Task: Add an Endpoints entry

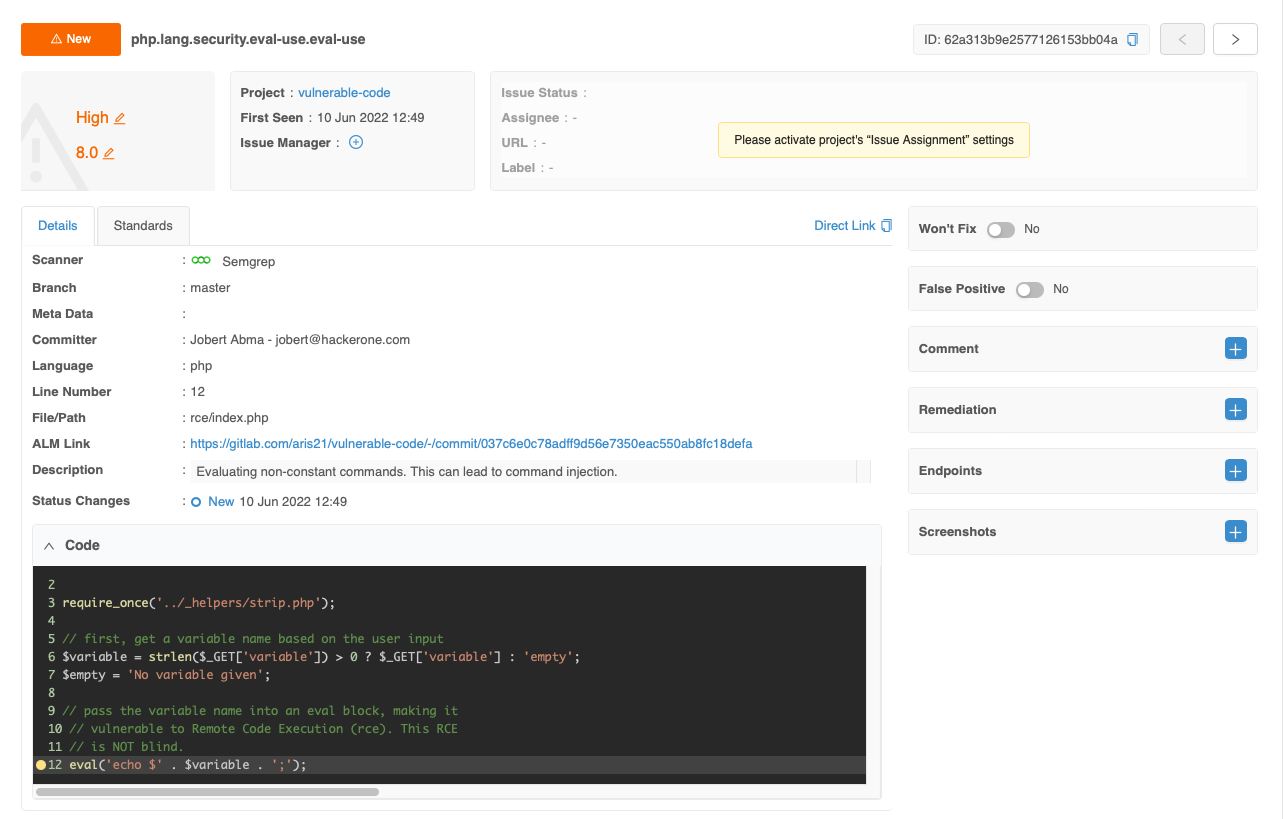Action: (1236, 471)
